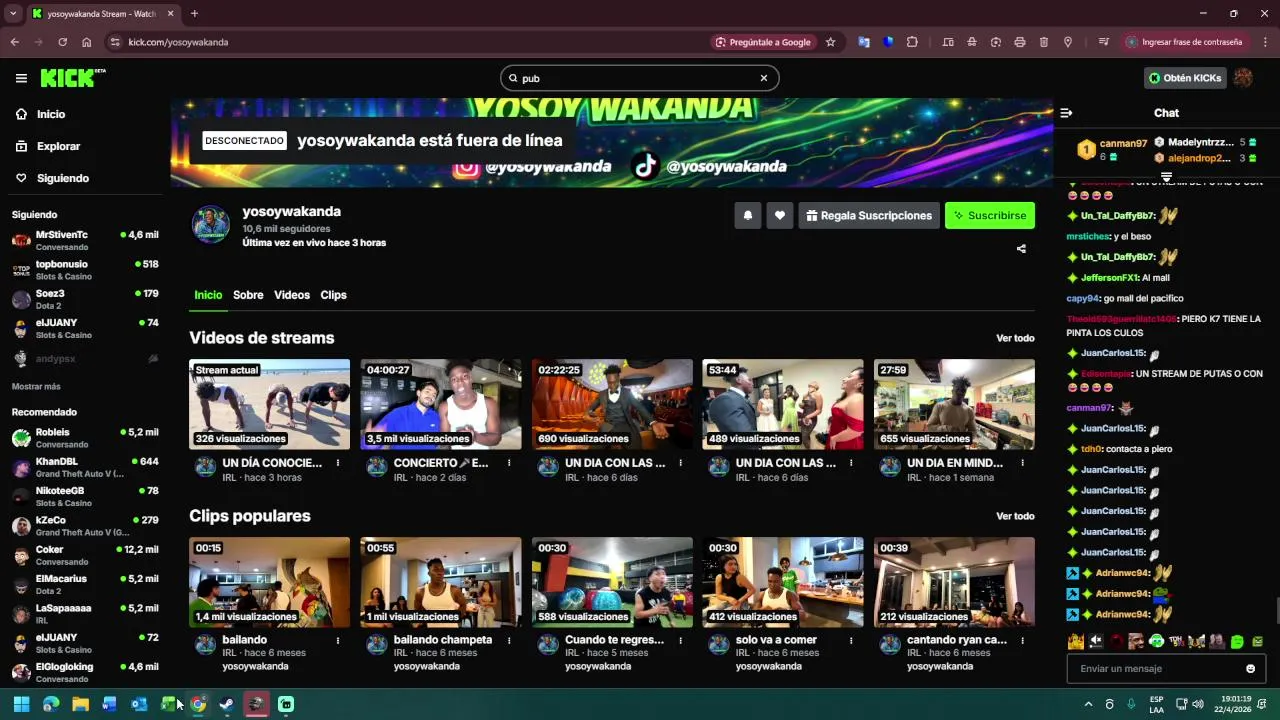
Task: Open the 27:59 video thumbnail
Action: point(954,404)
